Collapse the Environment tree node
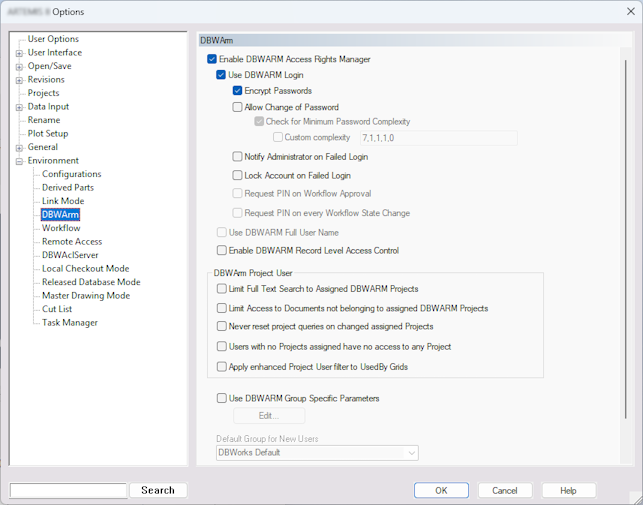This screenshot has width=643, height=505. 19,161
